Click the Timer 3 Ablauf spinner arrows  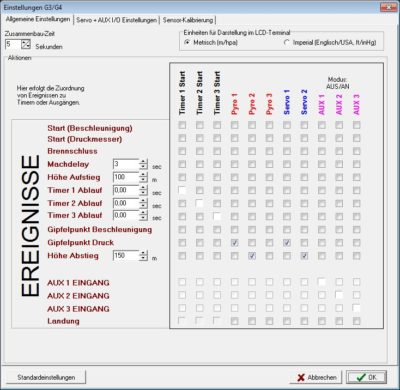pyautogui.click(x=143, y=215)
